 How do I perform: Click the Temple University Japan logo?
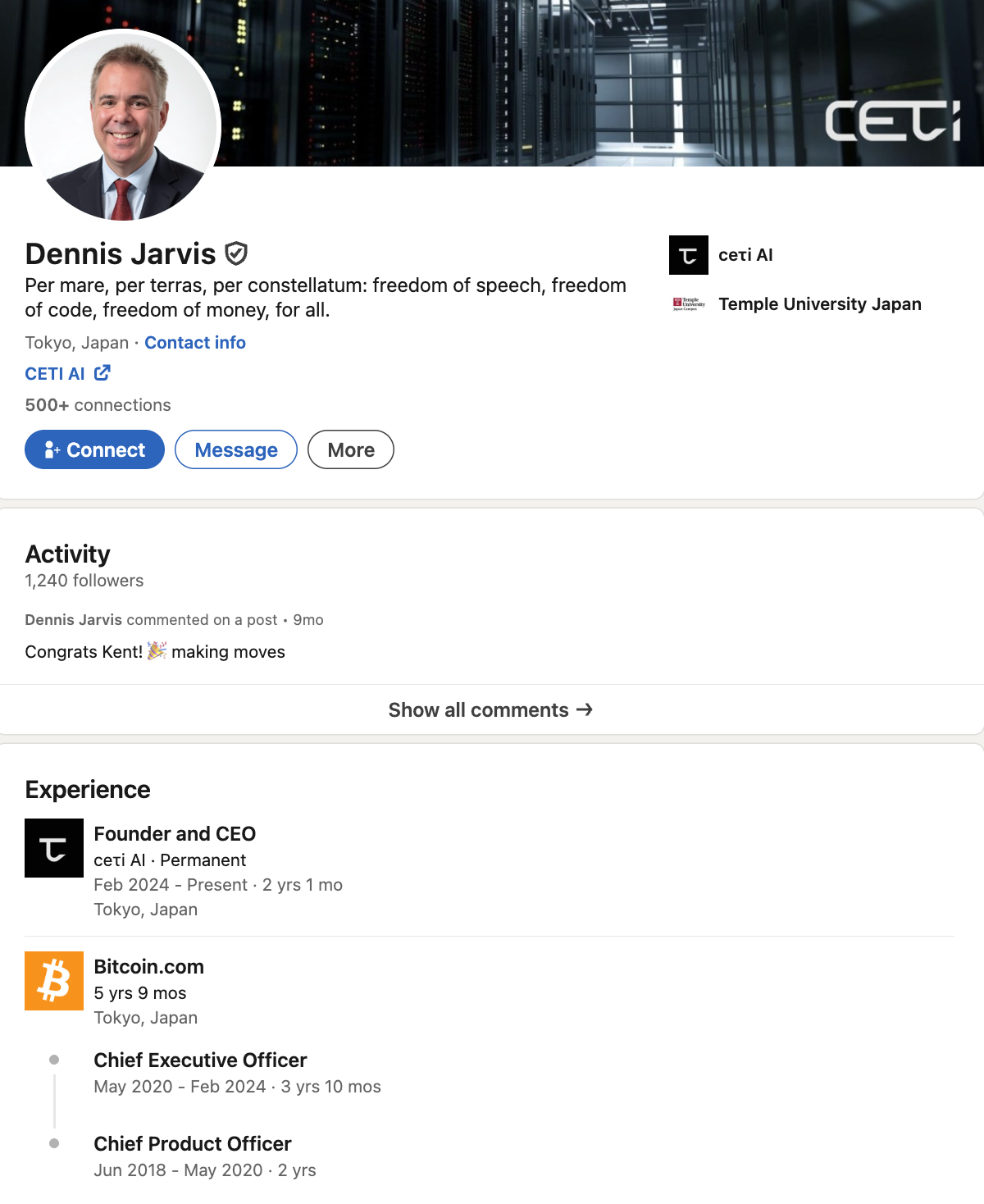tap(688, 303)
